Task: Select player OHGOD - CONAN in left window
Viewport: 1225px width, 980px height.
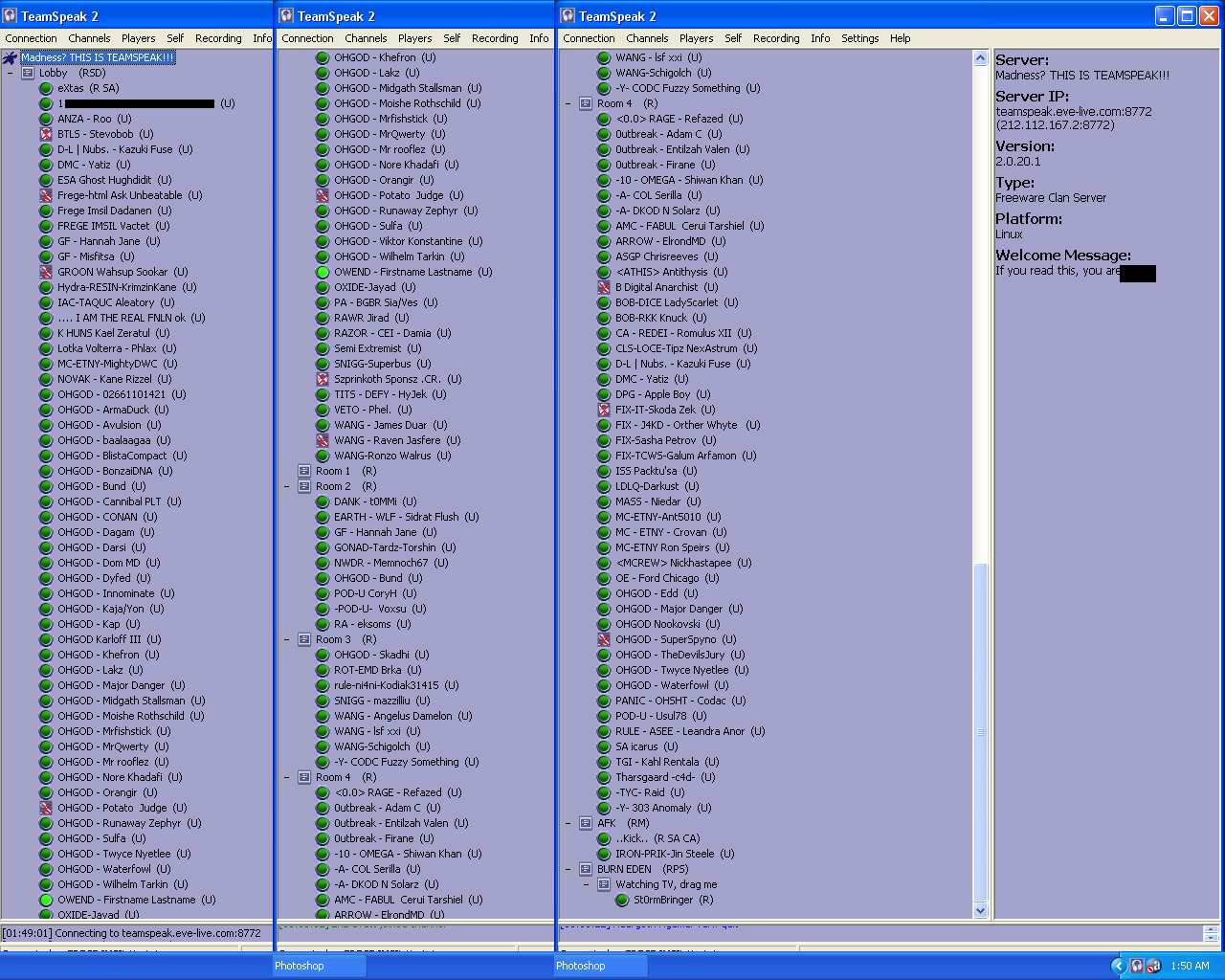Action: [98, 517]
